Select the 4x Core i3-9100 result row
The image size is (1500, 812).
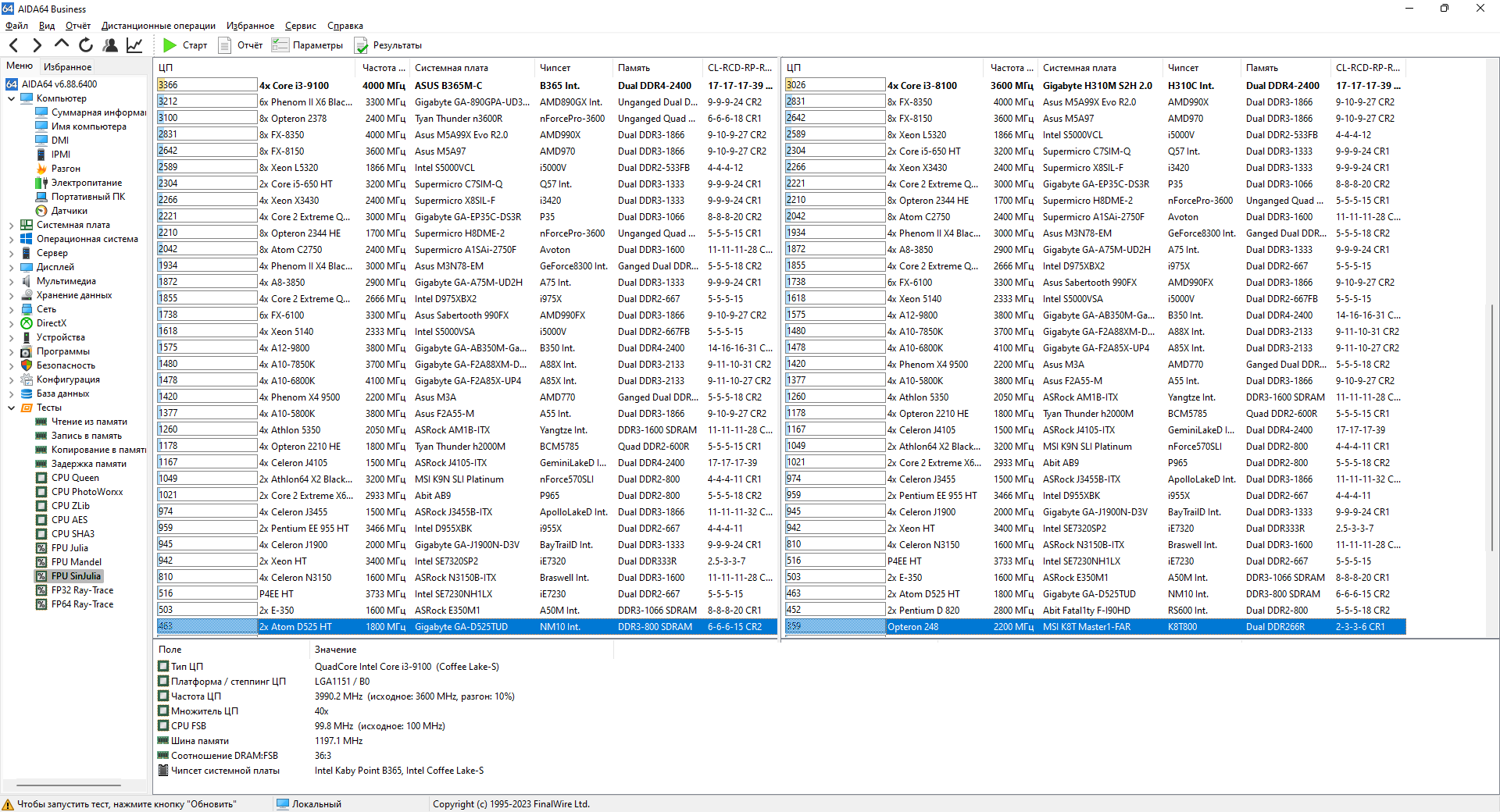click(466, 85)
